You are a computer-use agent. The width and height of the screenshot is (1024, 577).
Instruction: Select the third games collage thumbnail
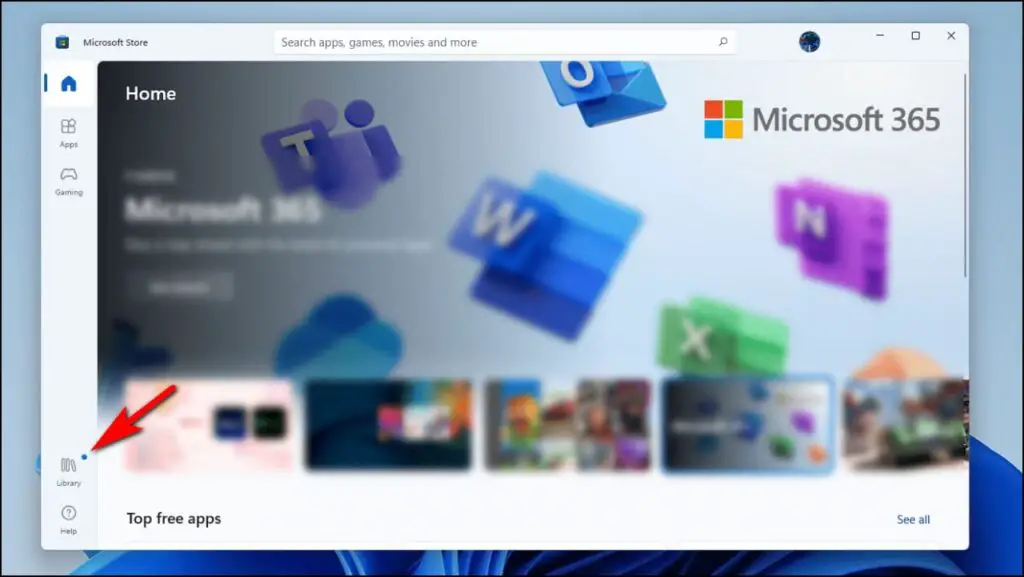click(568, 424)
